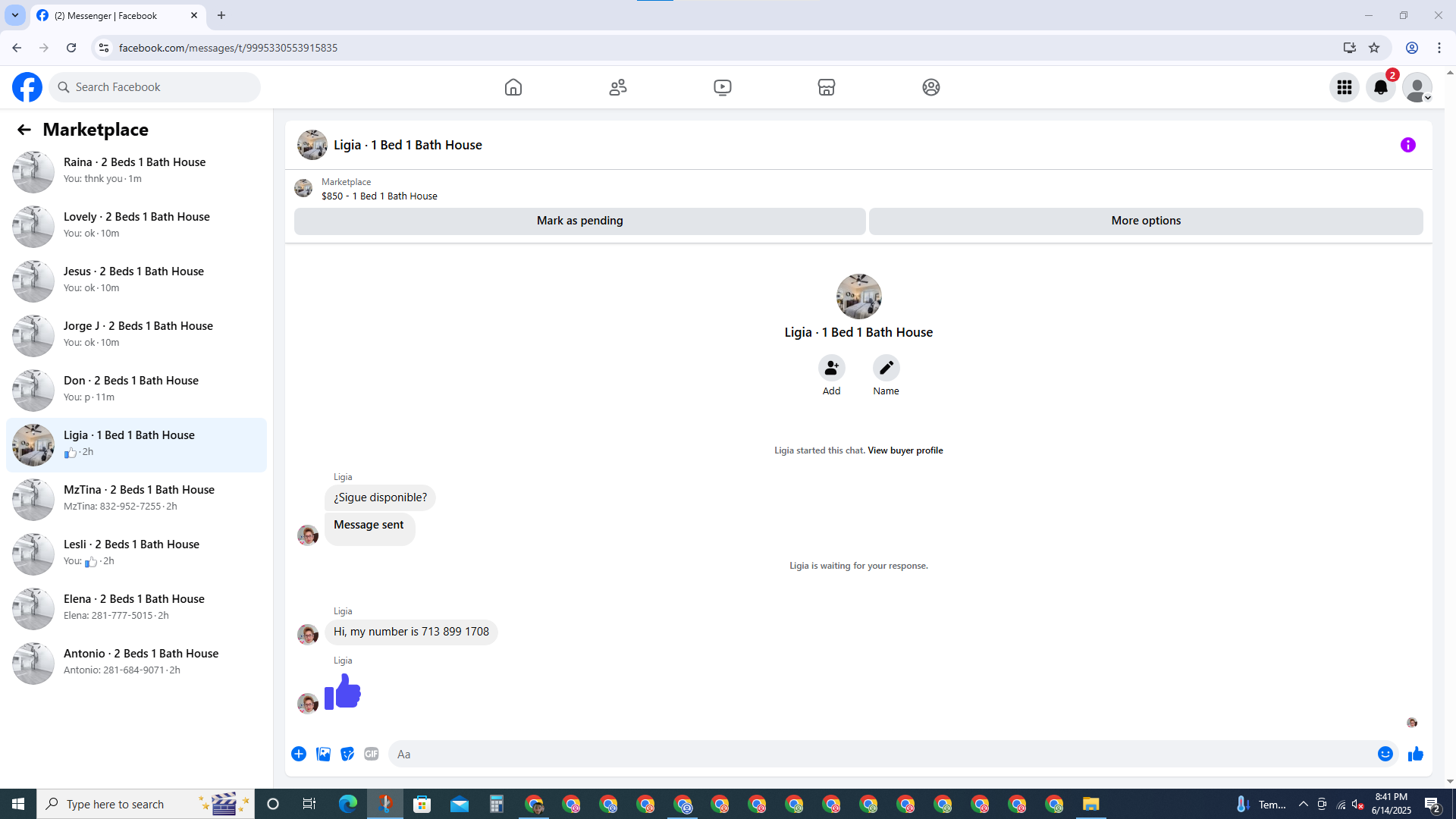The width and height of the screenshot is (1456, 819).
Task: Show hidden system tray icons
Action: click(1304, 804)
